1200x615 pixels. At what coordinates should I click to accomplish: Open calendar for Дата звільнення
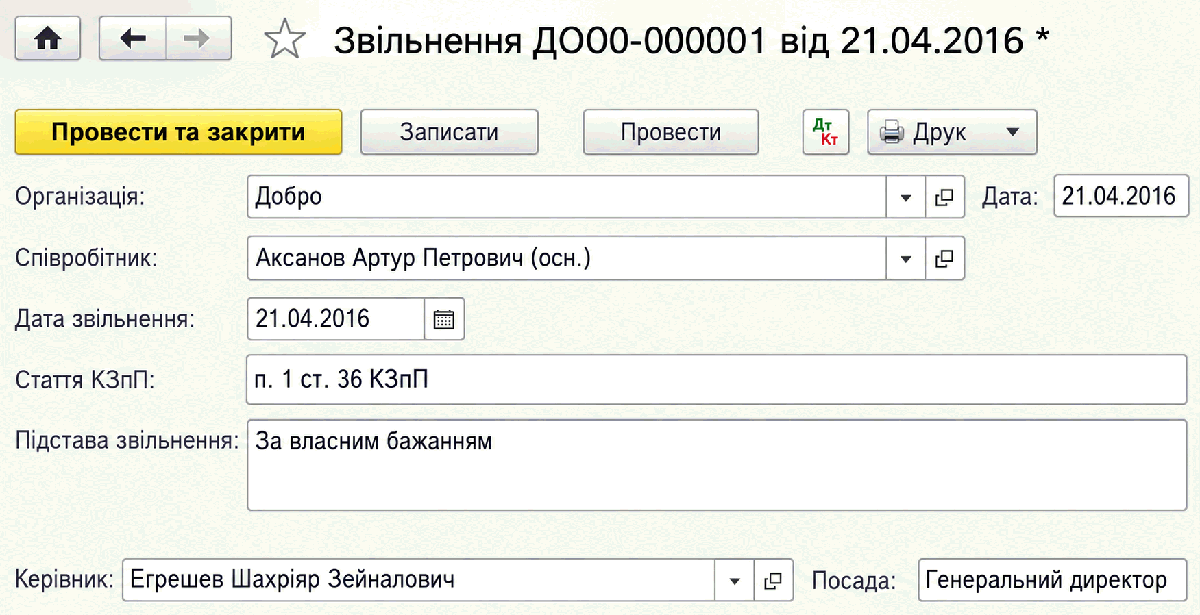(x=444, y=319)
